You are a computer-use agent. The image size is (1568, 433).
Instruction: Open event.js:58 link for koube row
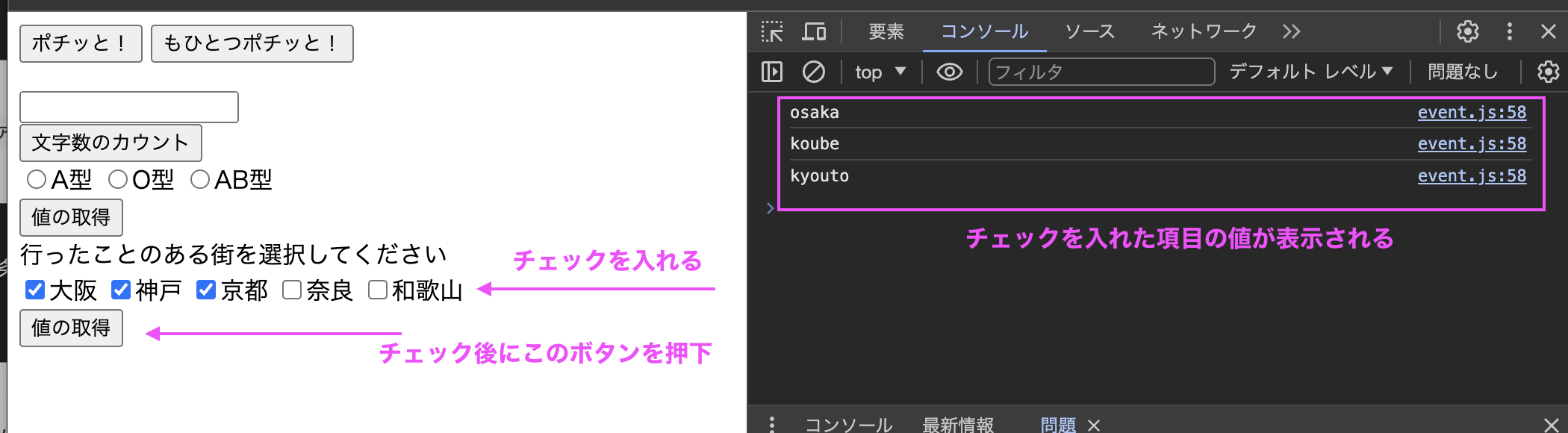tap(1472, 143)
